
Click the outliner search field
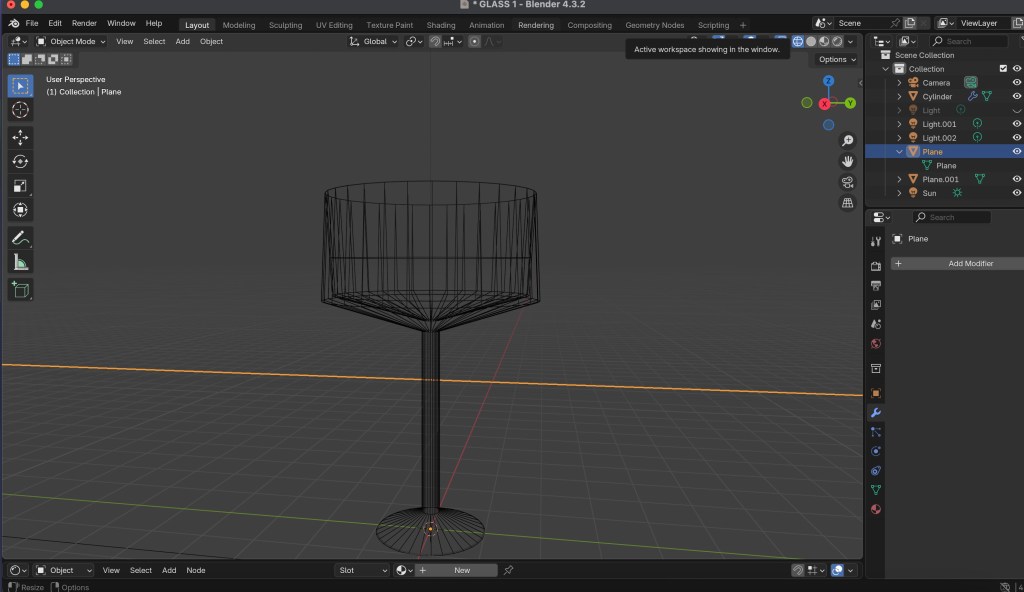click(966, 41)
